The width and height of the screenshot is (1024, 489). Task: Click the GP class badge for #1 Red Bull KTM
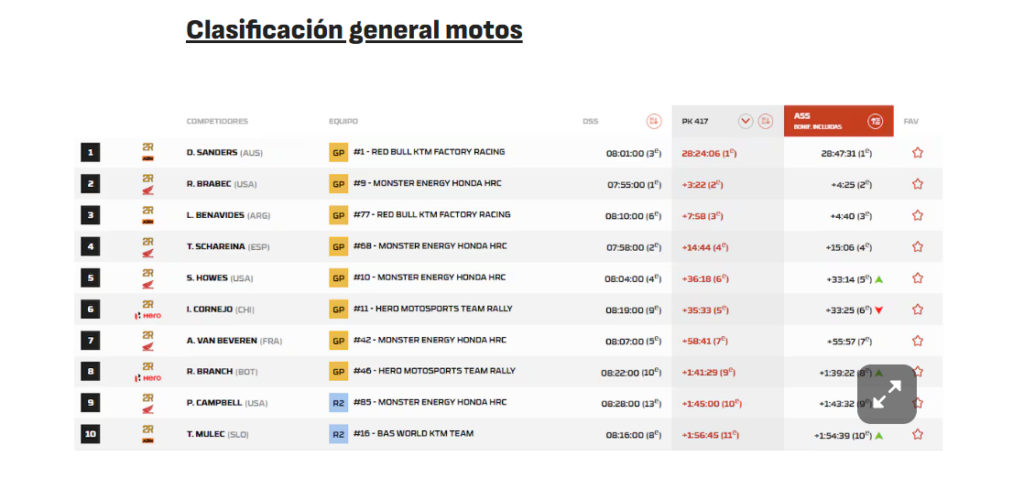coord(338,152)
